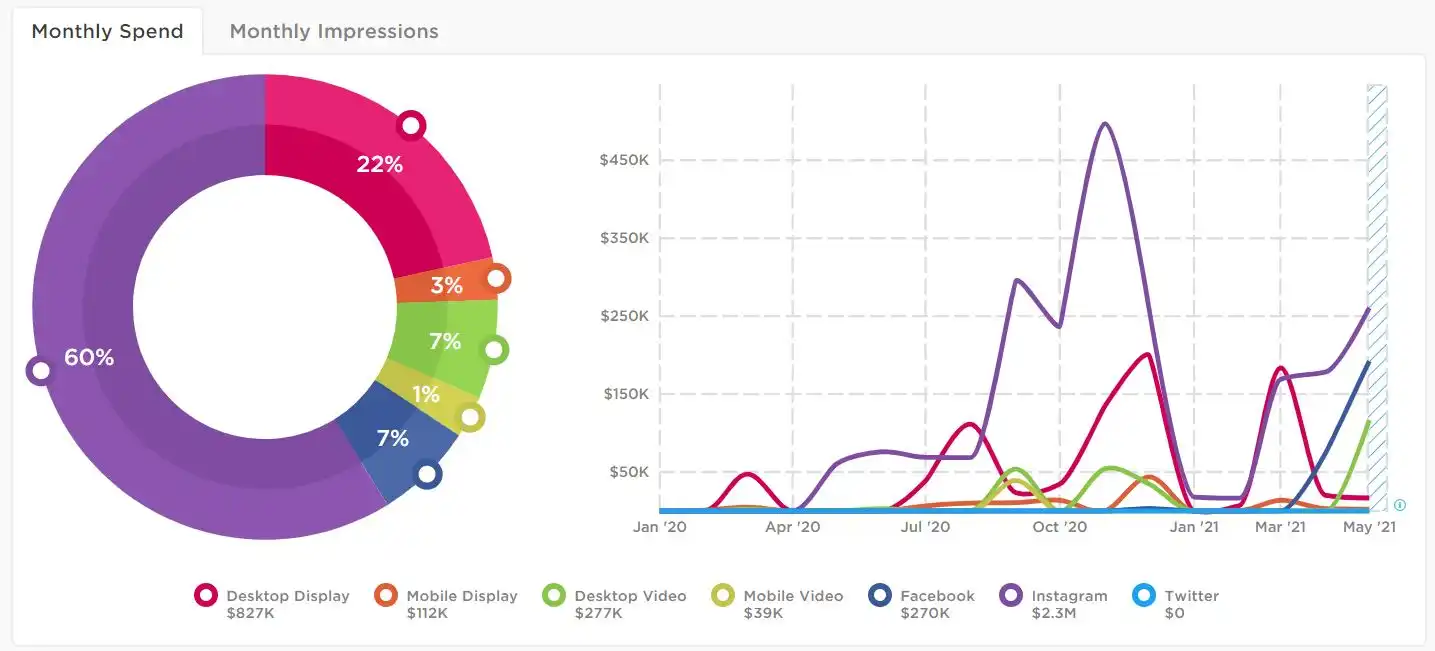This screenshot has width=1435, height=651.
Task: Switch to the Monthly Impressions tab
Action: pyautogui.click(x=334, y=31)
